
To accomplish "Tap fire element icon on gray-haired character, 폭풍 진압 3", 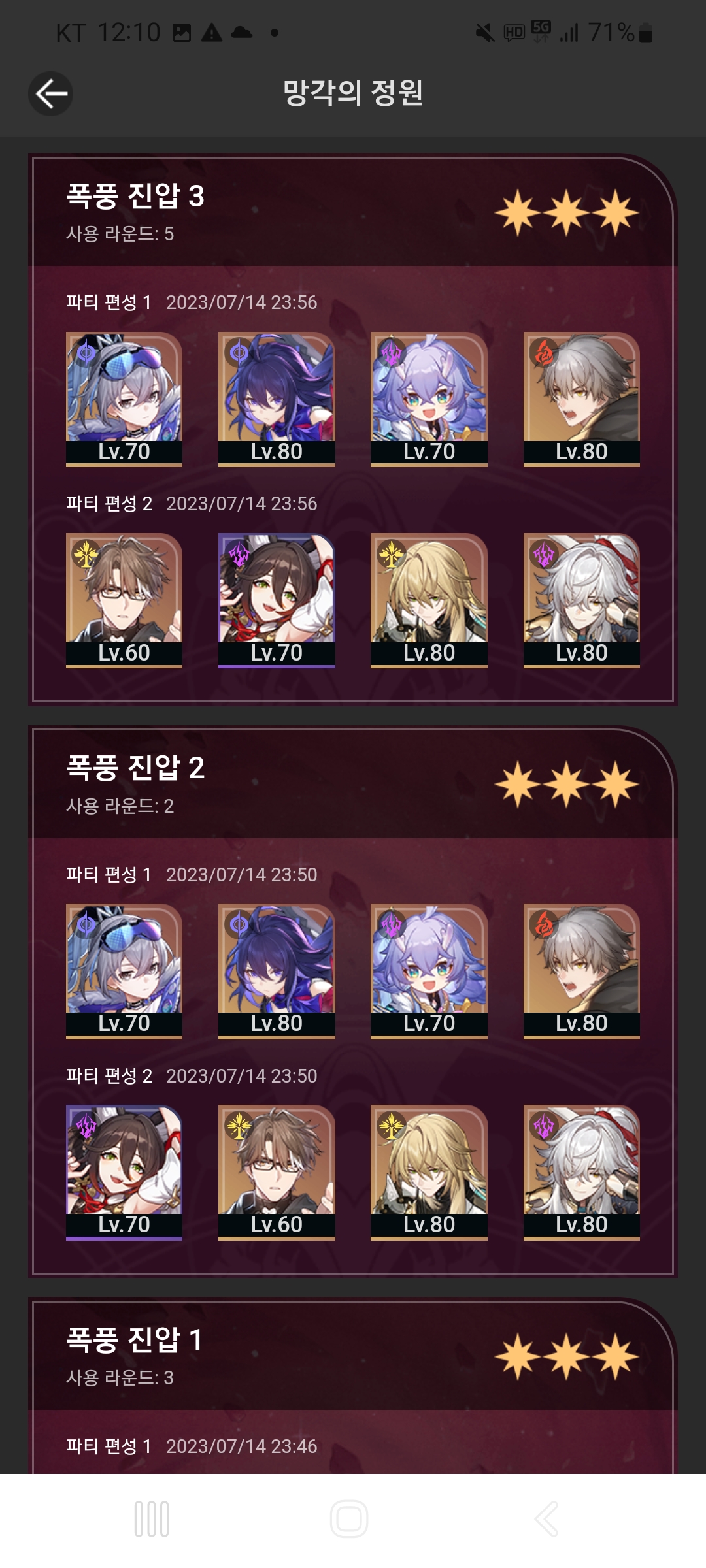I will [x=544, y=353].
